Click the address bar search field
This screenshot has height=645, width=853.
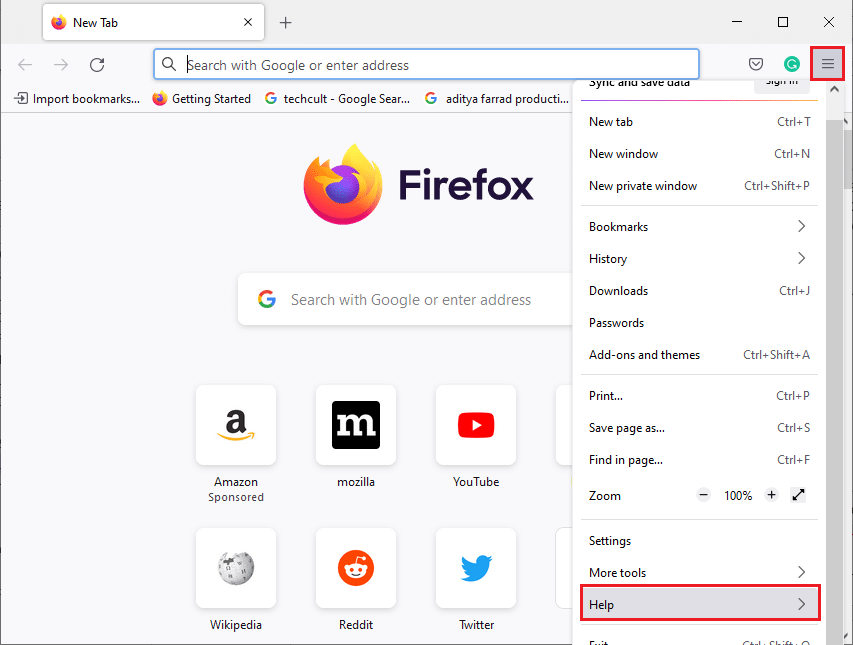tap(426, 64)
